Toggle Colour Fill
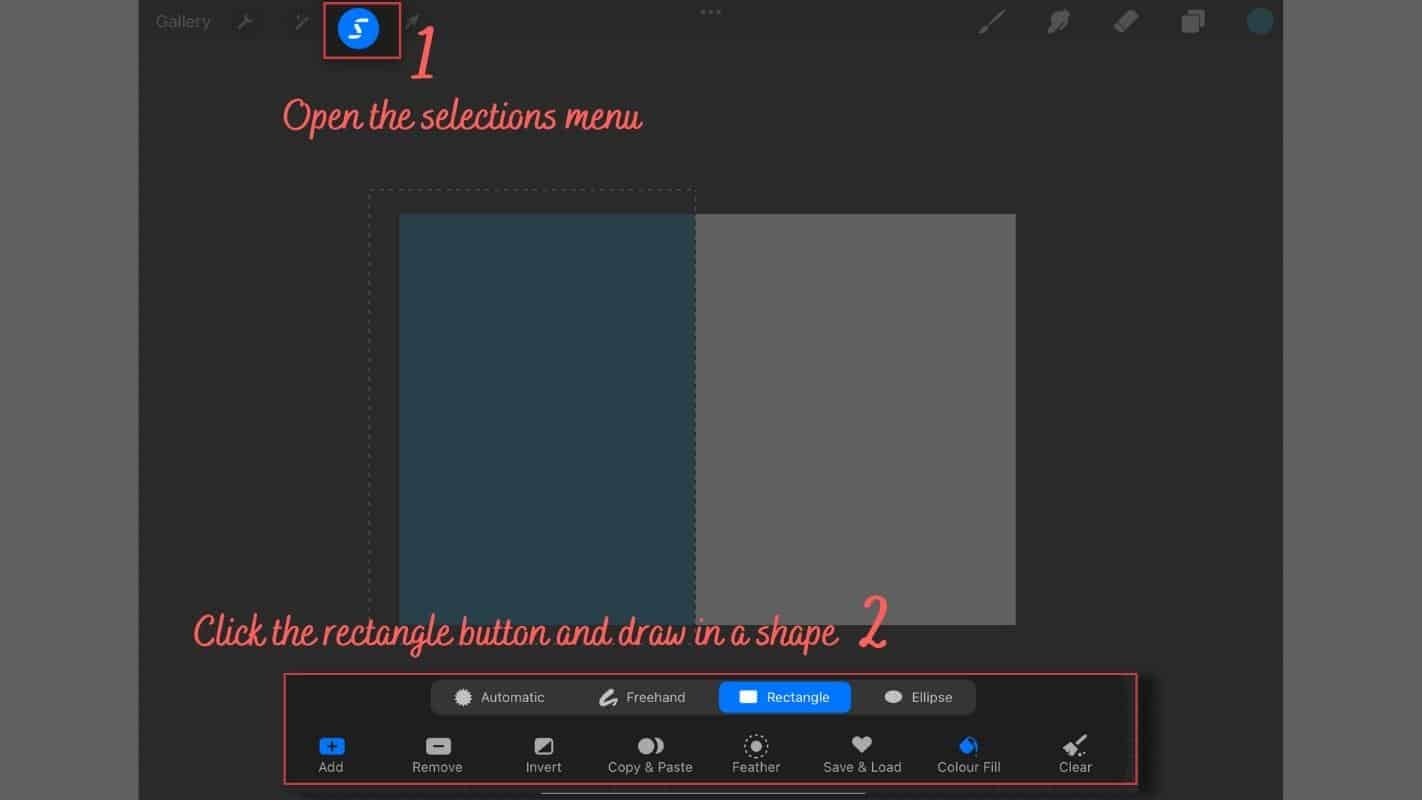The height and width of the screenshot is (800, 1422). (969, 755)
